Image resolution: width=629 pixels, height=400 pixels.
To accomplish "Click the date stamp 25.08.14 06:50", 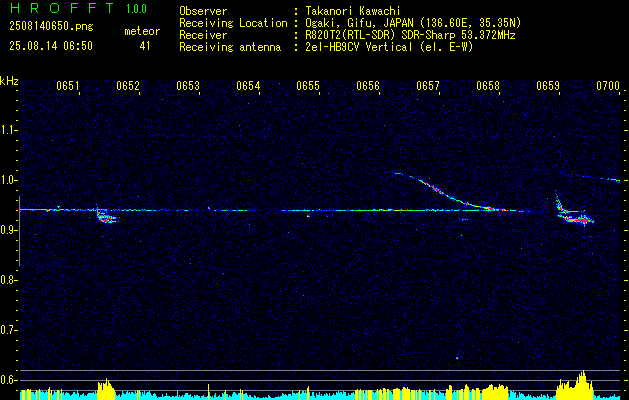I will (51, 46).
